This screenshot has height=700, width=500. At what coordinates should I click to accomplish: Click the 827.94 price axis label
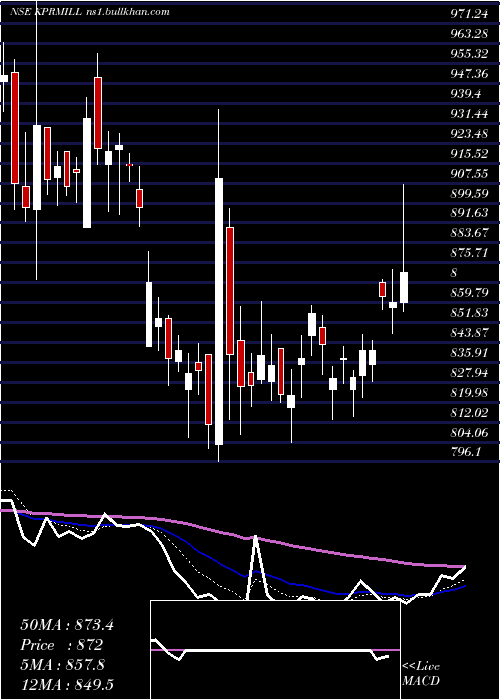(x=469, y=372)
